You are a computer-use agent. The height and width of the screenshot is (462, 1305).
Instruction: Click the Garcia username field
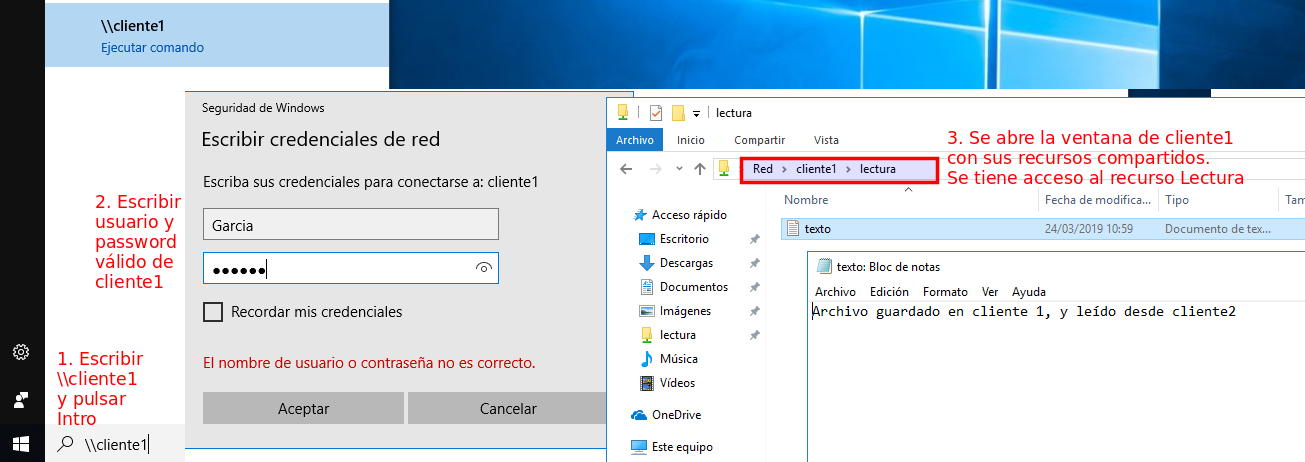(350, 224)
